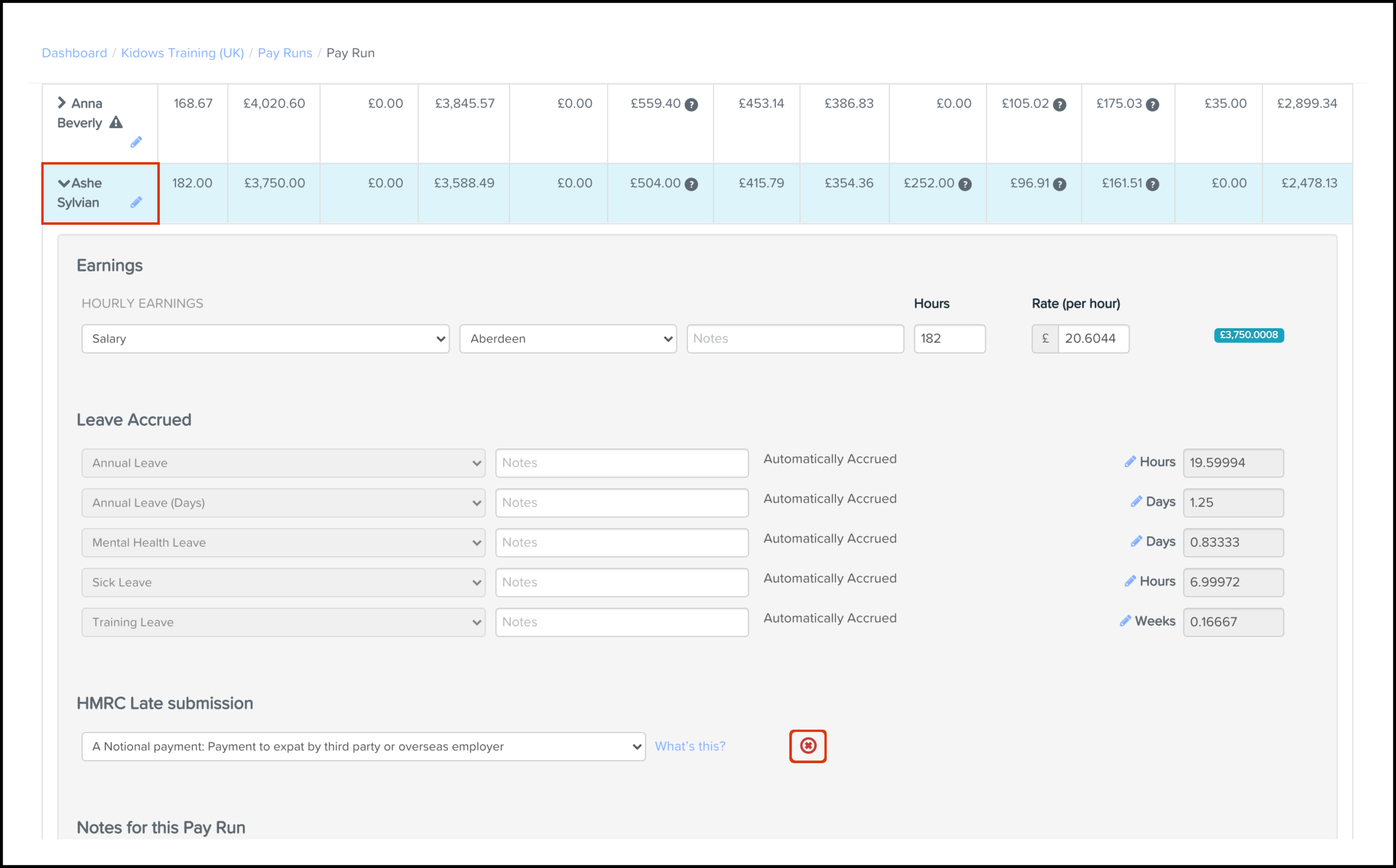Click help icon next to £252.00
The width and height of the screenshot is (1396, 868).
pos(965,184)
